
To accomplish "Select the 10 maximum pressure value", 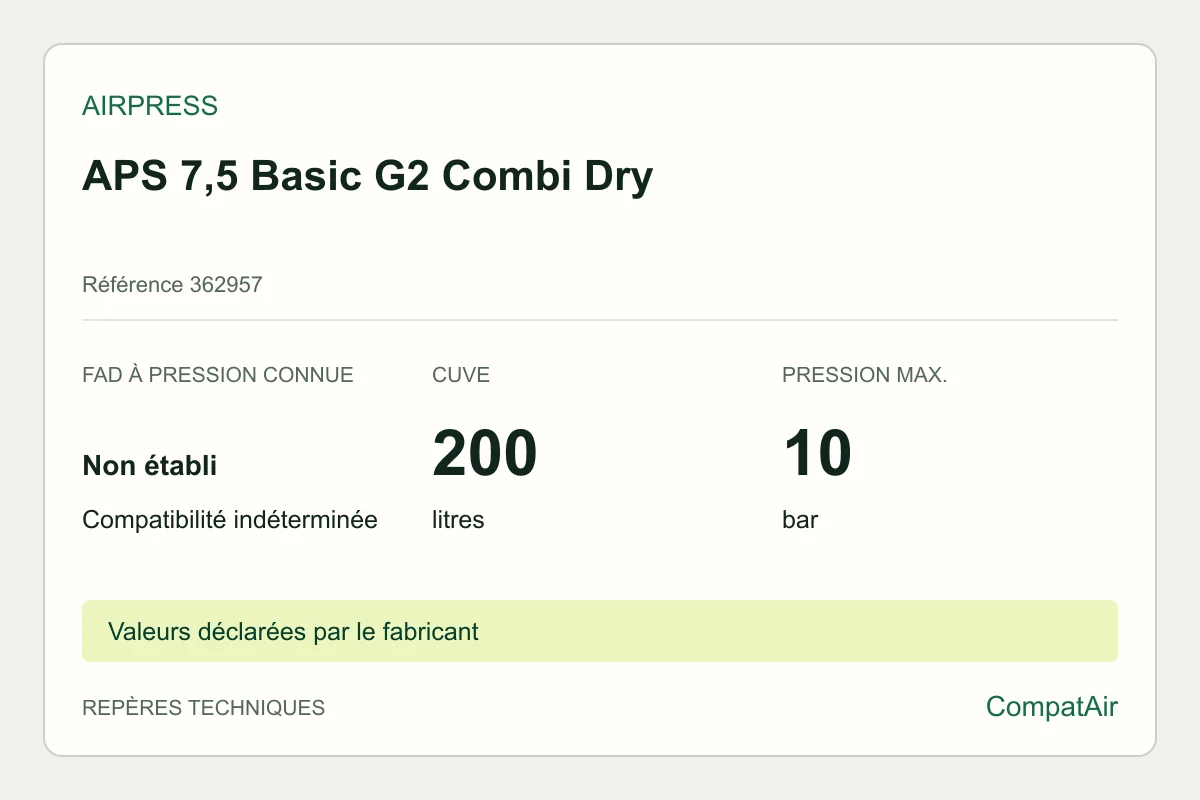I will pos(817,453).
